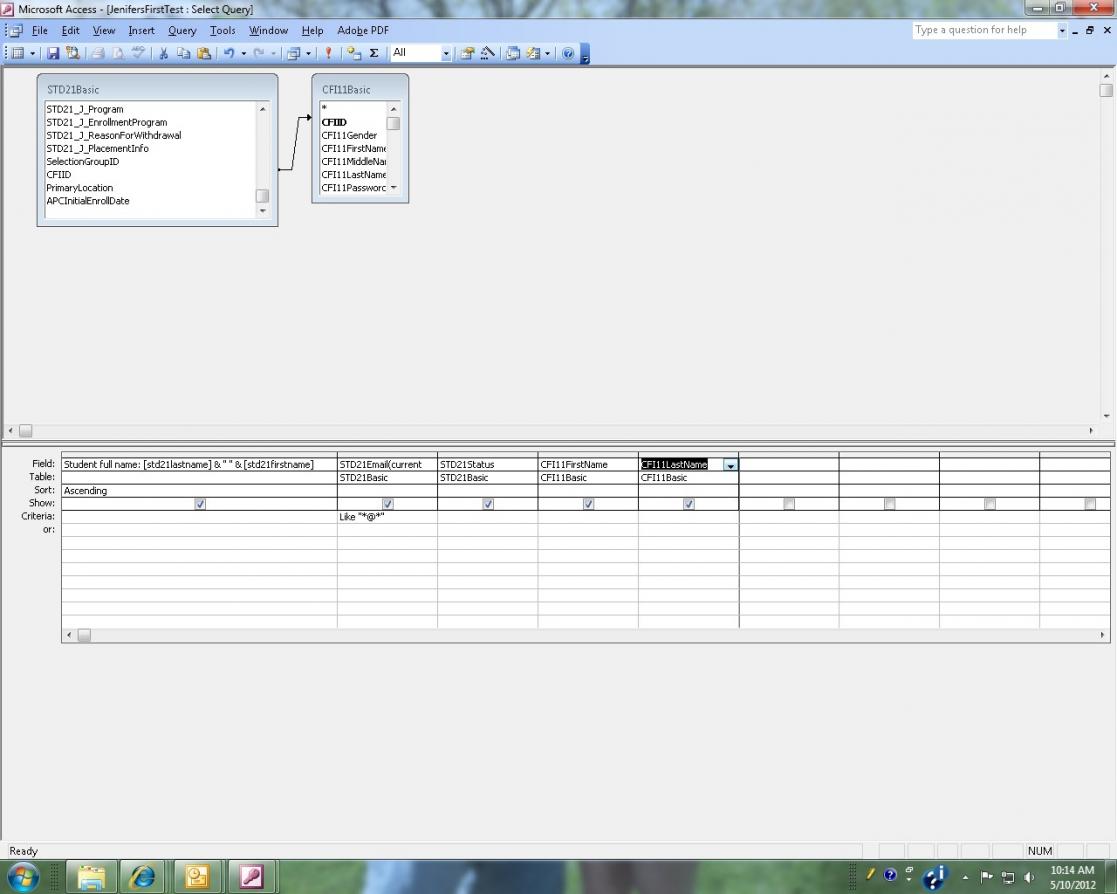1117x894 pixels.
Task: Click the STD21Basic list scrollbar thumb
Action: (x=262, y=195)
